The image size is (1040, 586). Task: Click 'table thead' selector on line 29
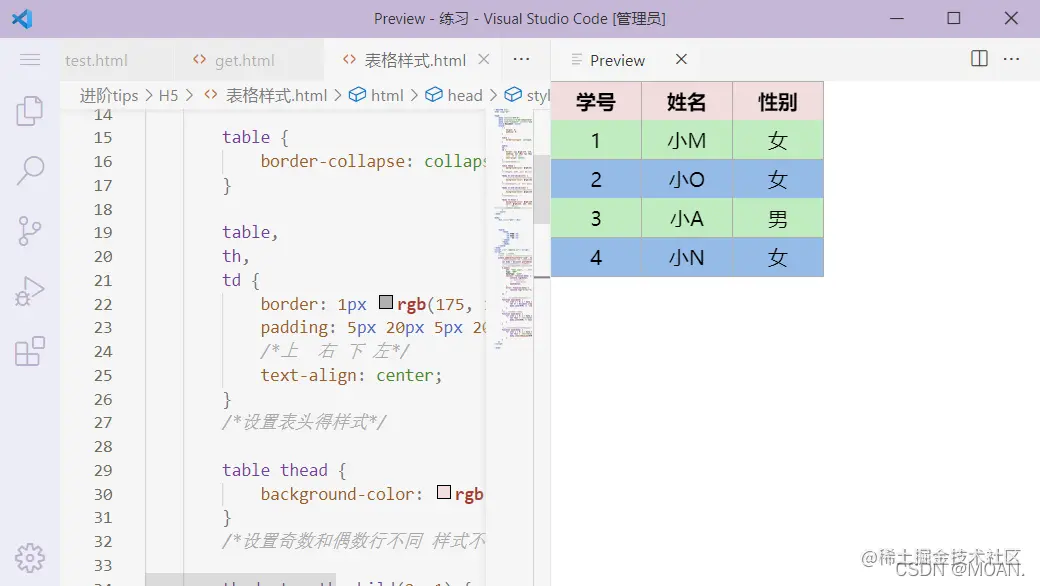coord(275,470)
